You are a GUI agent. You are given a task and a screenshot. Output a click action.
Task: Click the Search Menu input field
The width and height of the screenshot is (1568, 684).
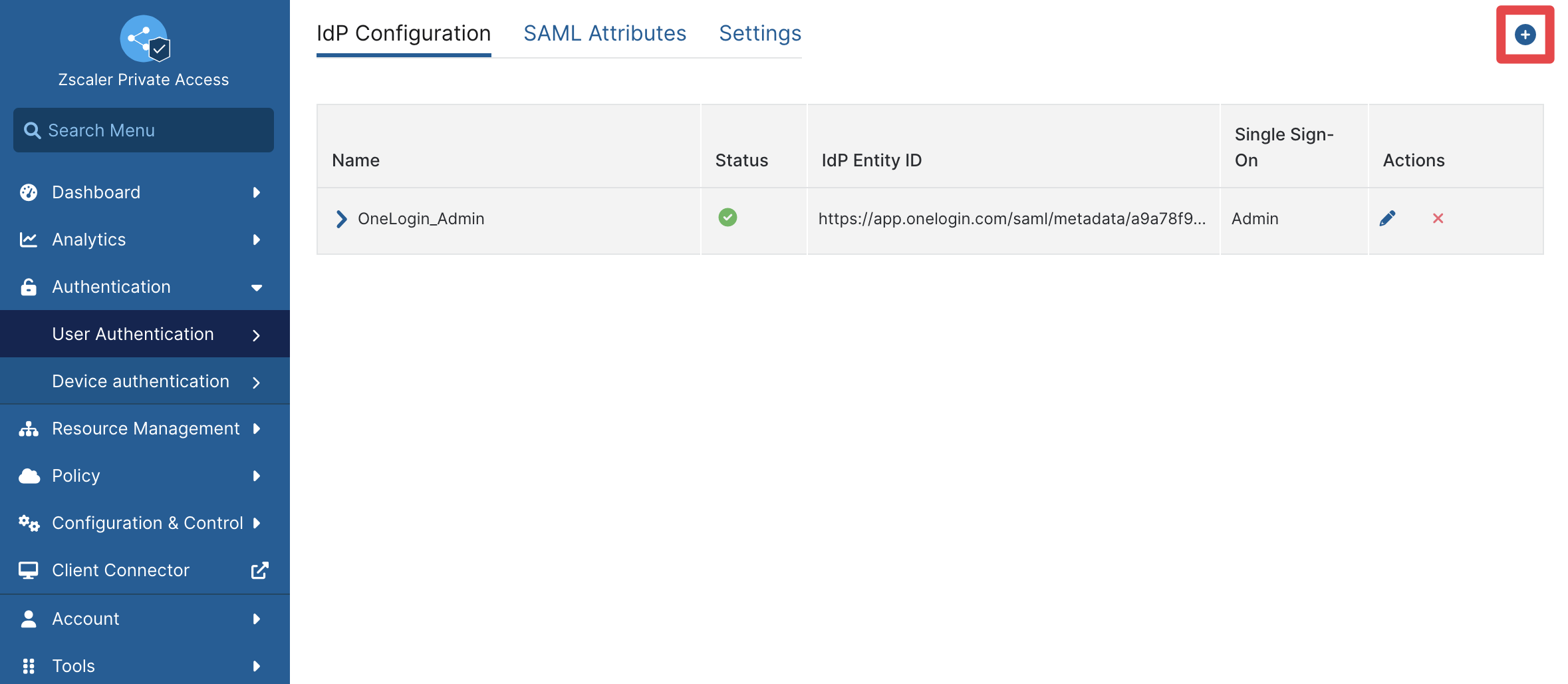click(144, 130)
